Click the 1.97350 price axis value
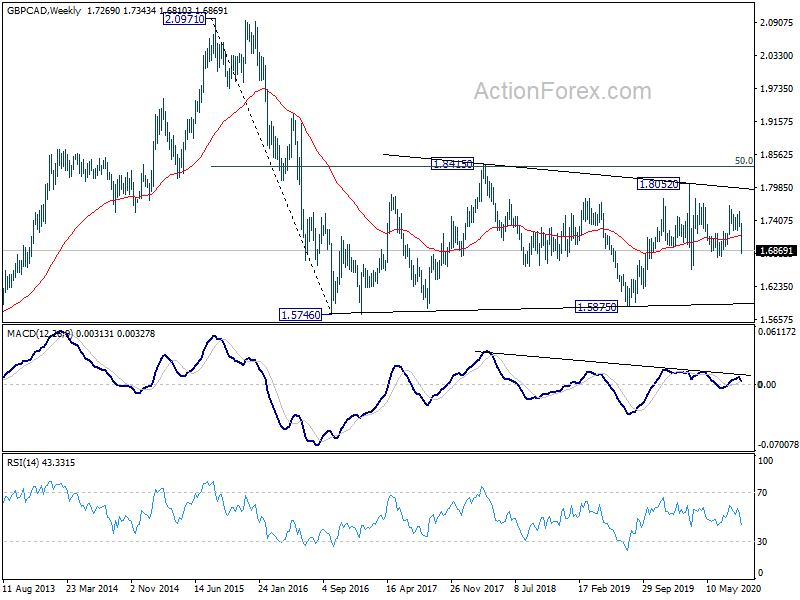800x600 pixels. tap(777, 89)
